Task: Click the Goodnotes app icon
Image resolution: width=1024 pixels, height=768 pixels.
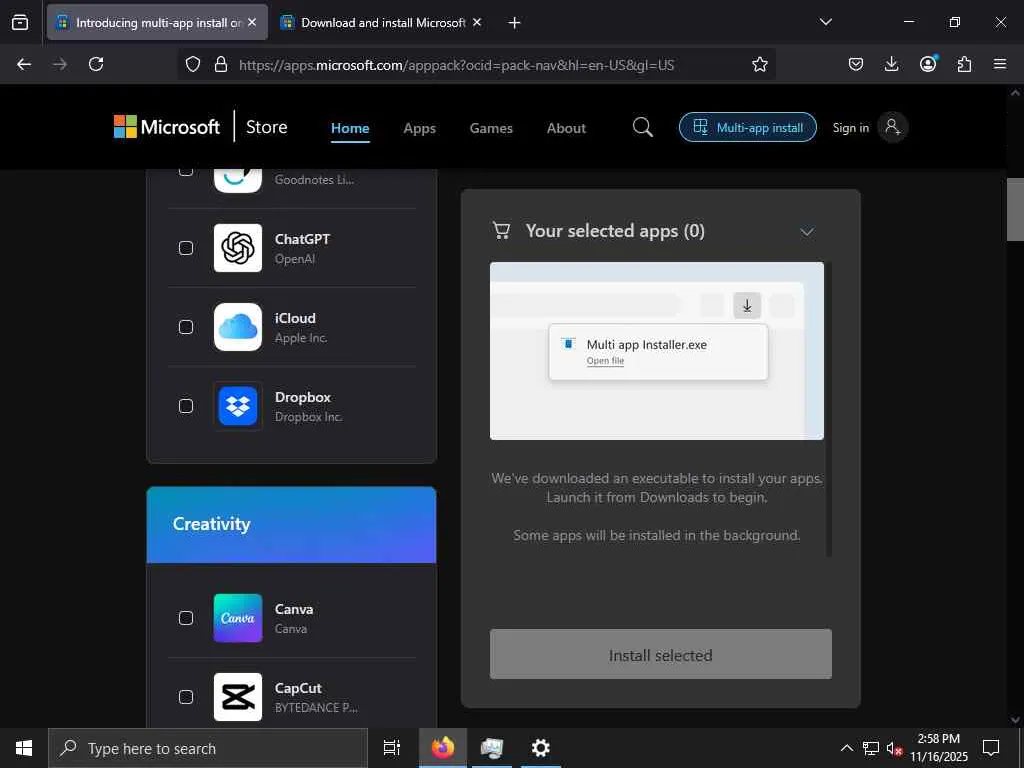Action: click(x=238, y=180)
